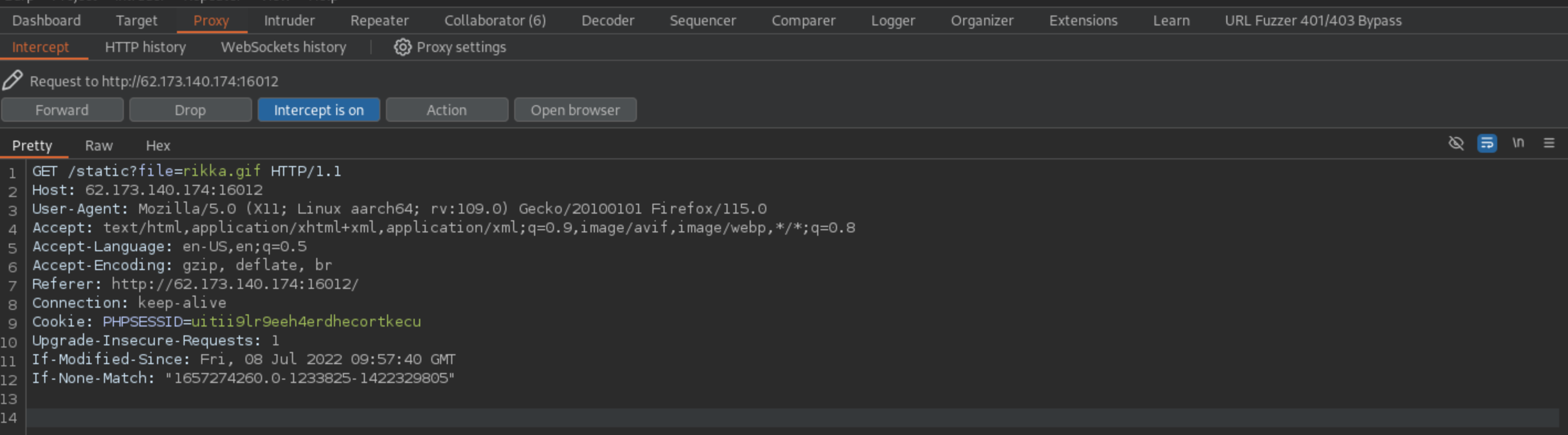This screenshot has height=435, width=1568.
Task: Open the editor hamburger options menu
Action: click(x=1549, y=143)
